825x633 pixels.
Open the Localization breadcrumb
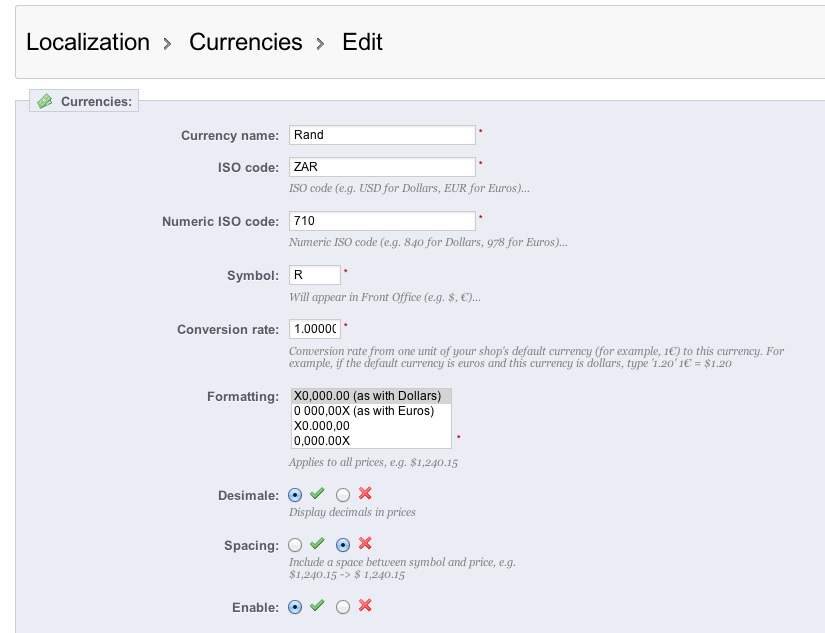tap(88, 42)
